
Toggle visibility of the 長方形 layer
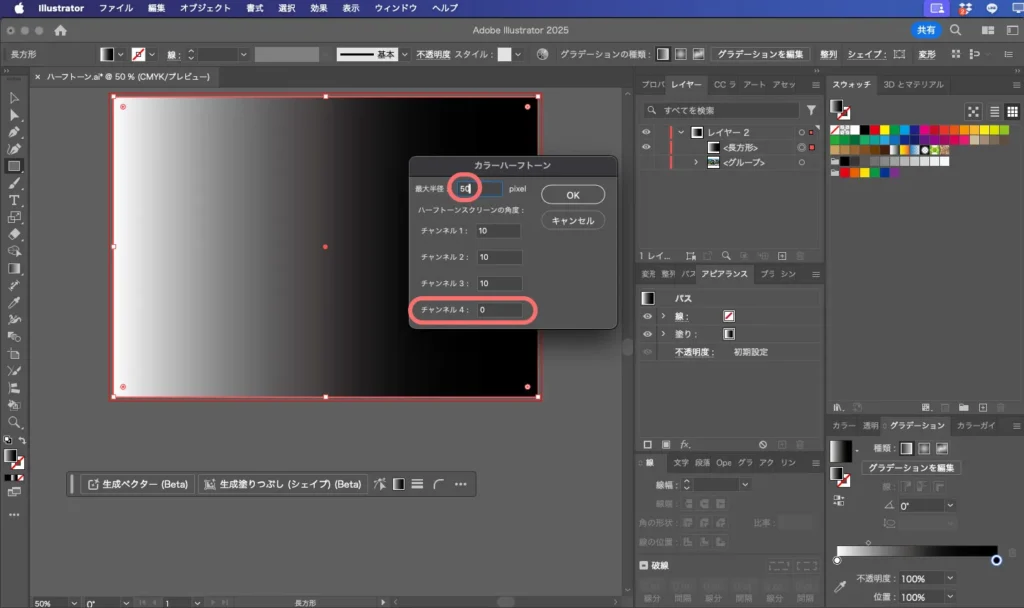[x=646, y=147]
